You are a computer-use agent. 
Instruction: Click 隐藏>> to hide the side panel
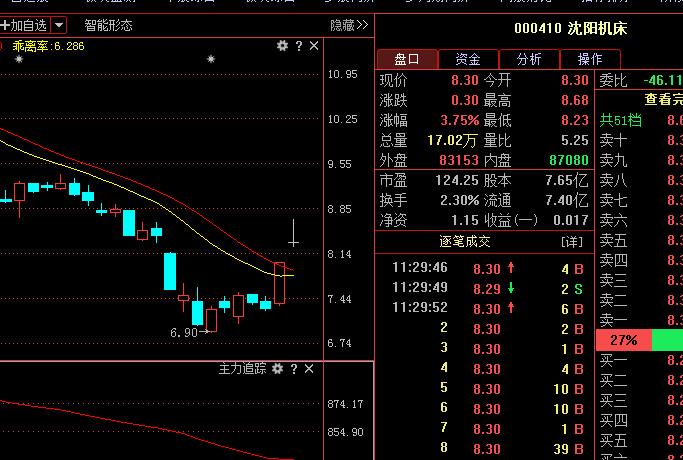tap(349, 25)
